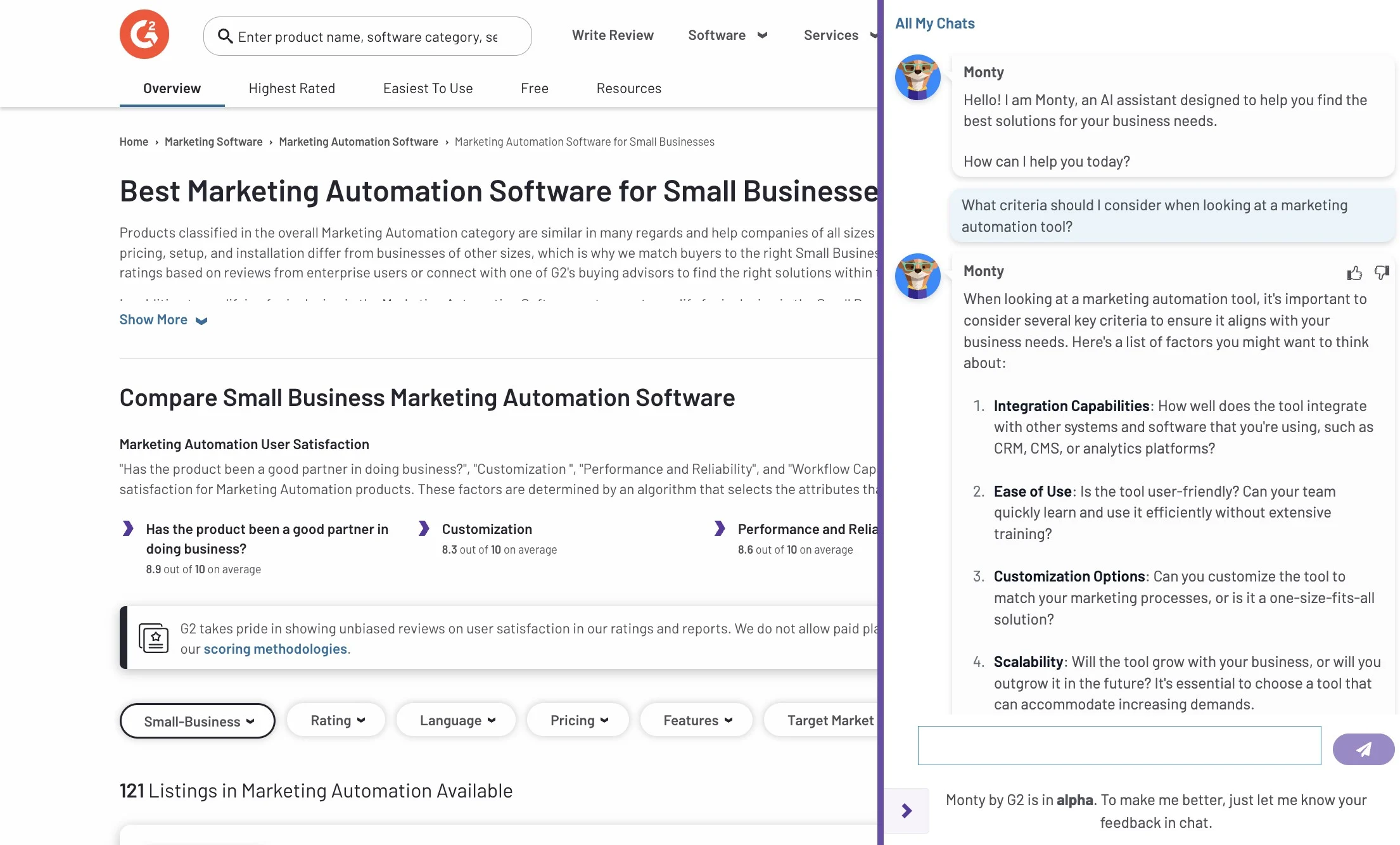
Task: Click the user question chat bubble
Action: pyautogui.click(x=1172, y=215)
